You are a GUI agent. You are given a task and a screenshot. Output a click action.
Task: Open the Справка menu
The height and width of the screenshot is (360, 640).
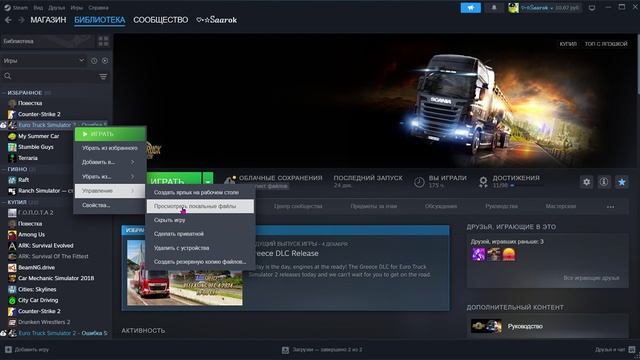[x=98, y=8]
